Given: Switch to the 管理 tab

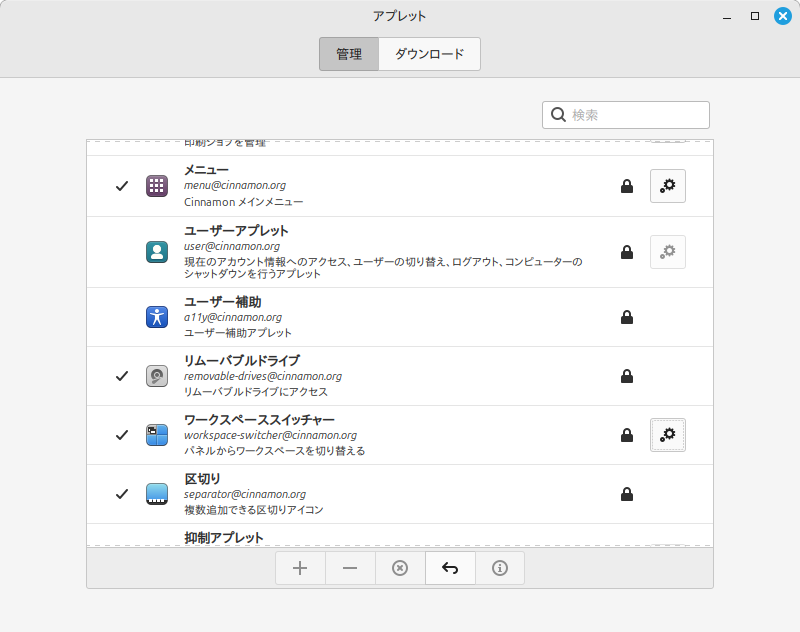Looking at the screenshot, I should [x=349, y=54].
